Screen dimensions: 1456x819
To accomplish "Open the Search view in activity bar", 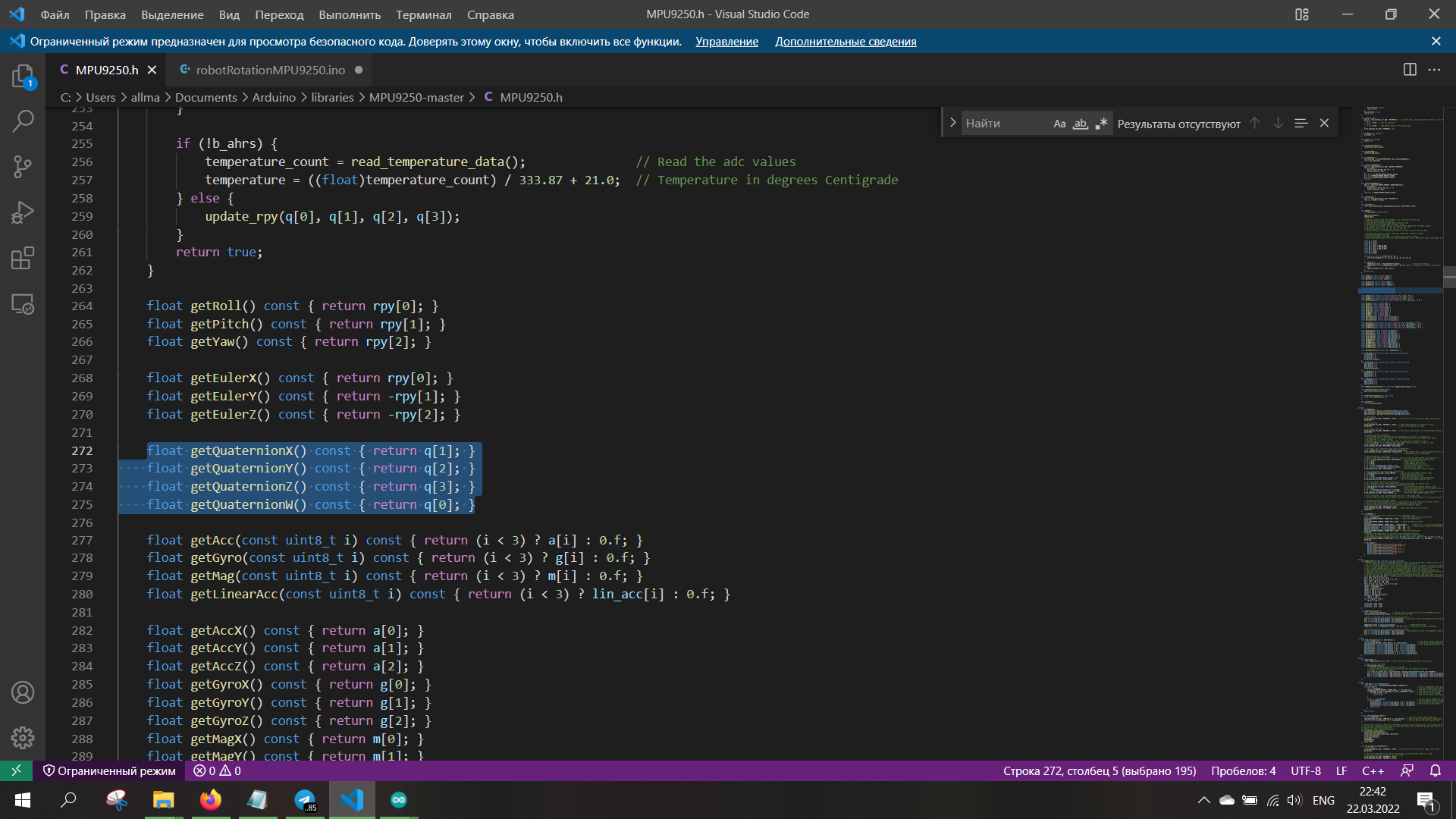I will pos(23,121).
